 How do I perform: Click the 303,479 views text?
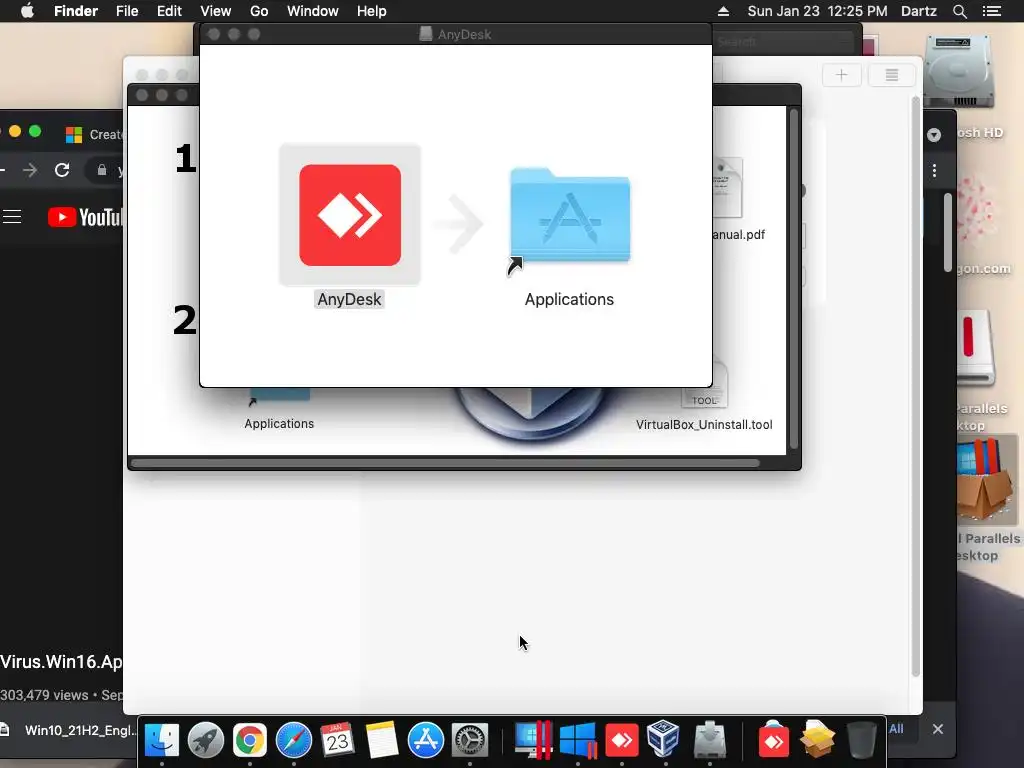(x=44, y=695)
